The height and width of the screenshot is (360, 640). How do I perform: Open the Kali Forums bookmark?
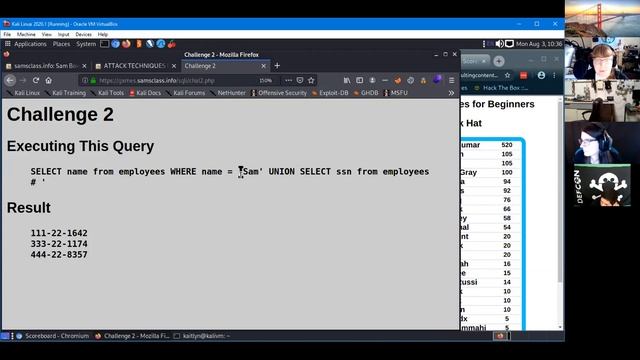(x=186, y=93)
